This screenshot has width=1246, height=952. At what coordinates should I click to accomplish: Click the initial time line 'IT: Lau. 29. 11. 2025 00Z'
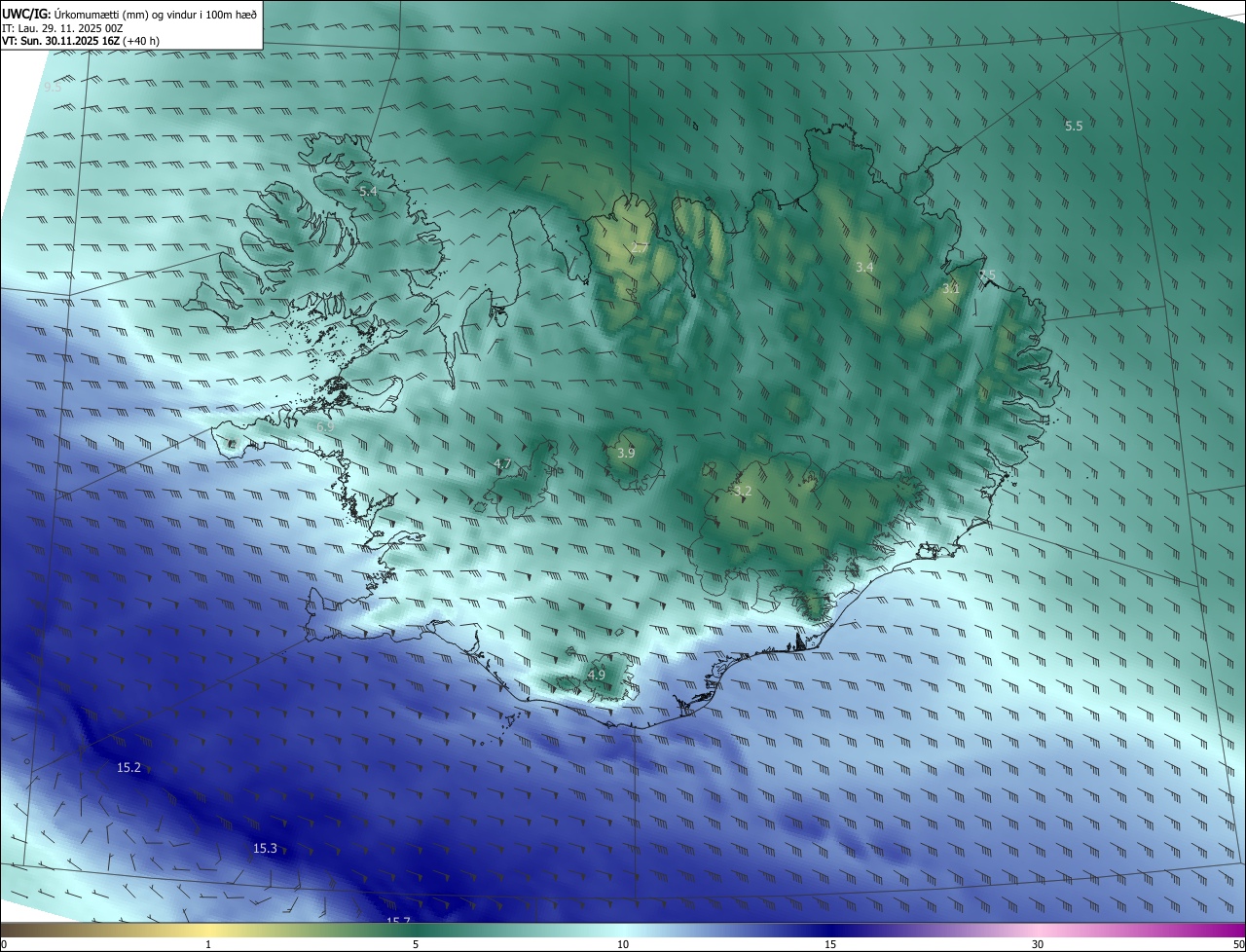(x=62, y=27)
